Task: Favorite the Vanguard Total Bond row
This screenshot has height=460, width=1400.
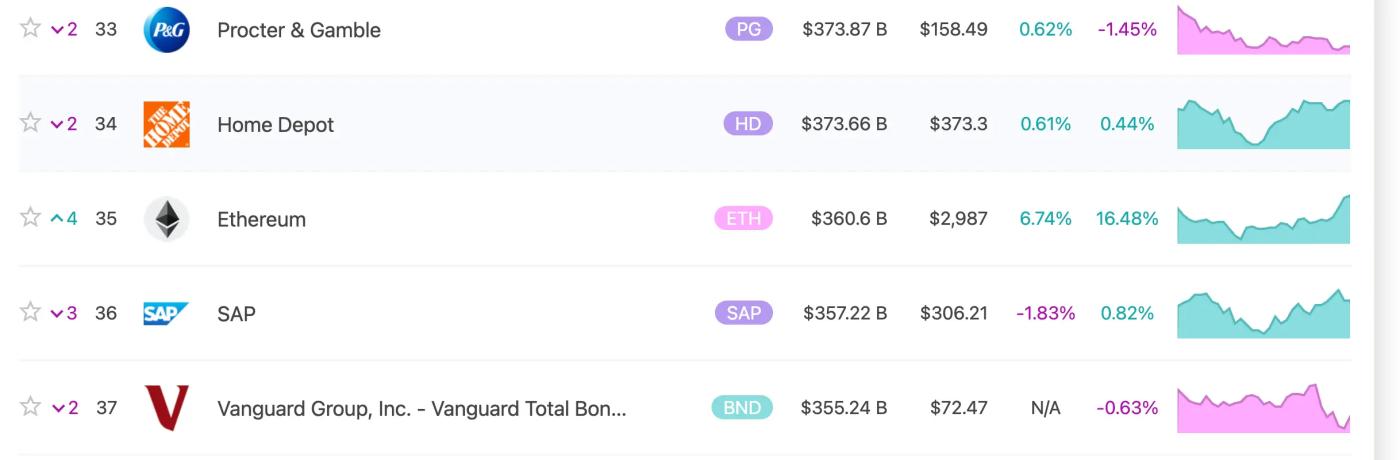Action: coord(31,407)
